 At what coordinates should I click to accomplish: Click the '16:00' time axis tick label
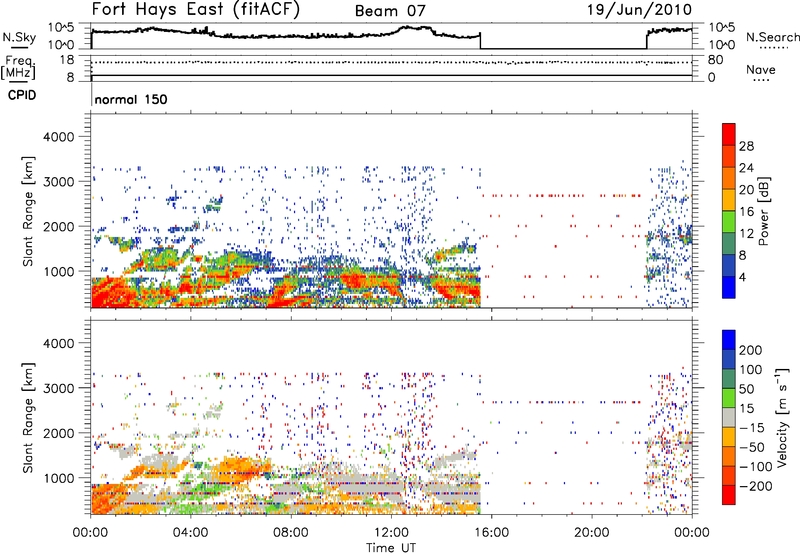click(x=491, y=533)
